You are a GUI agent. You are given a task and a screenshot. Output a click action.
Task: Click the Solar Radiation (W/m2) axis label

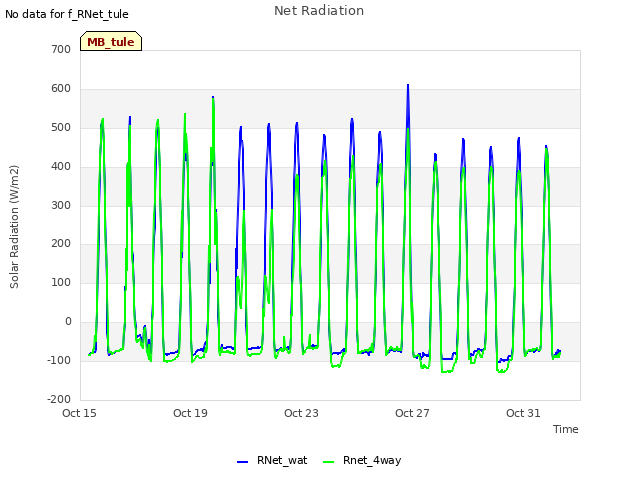tap(14, 227)
